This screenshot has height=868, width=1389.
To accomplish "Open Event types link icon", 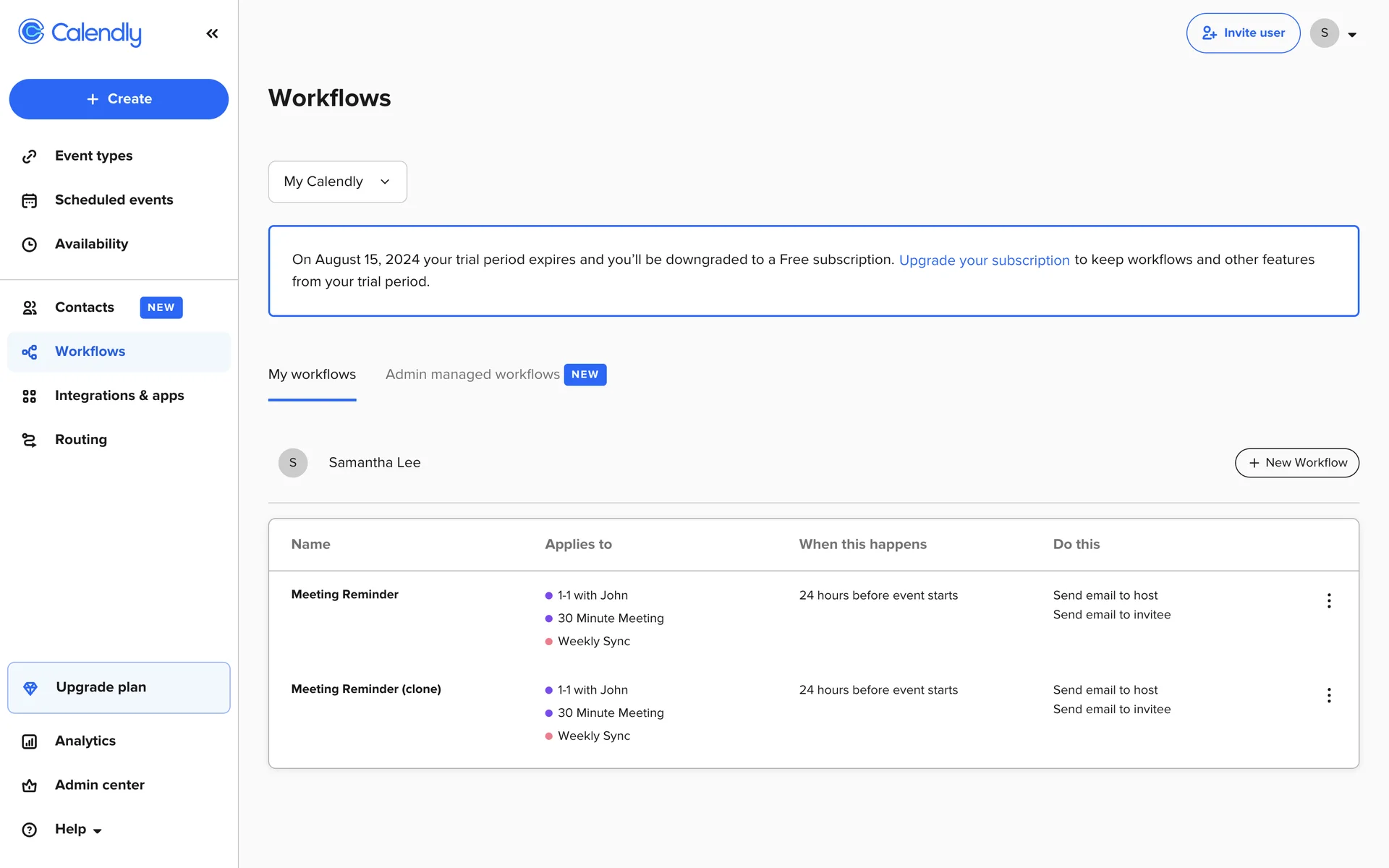I will 29,156.
